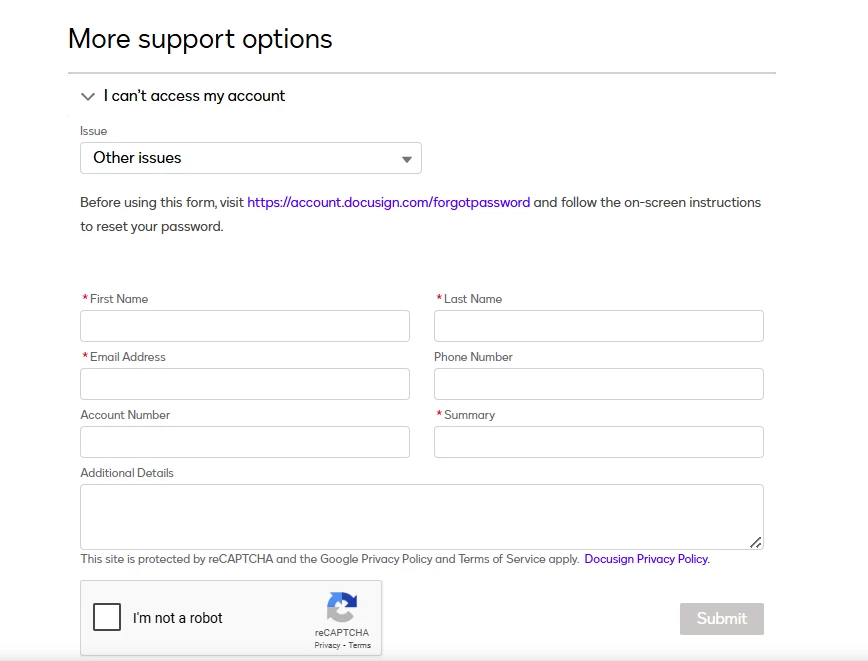This screenshot has width=868, height=661.
Task: Open the reCAPTCHA Privacy link
Action: click(327, 645)
